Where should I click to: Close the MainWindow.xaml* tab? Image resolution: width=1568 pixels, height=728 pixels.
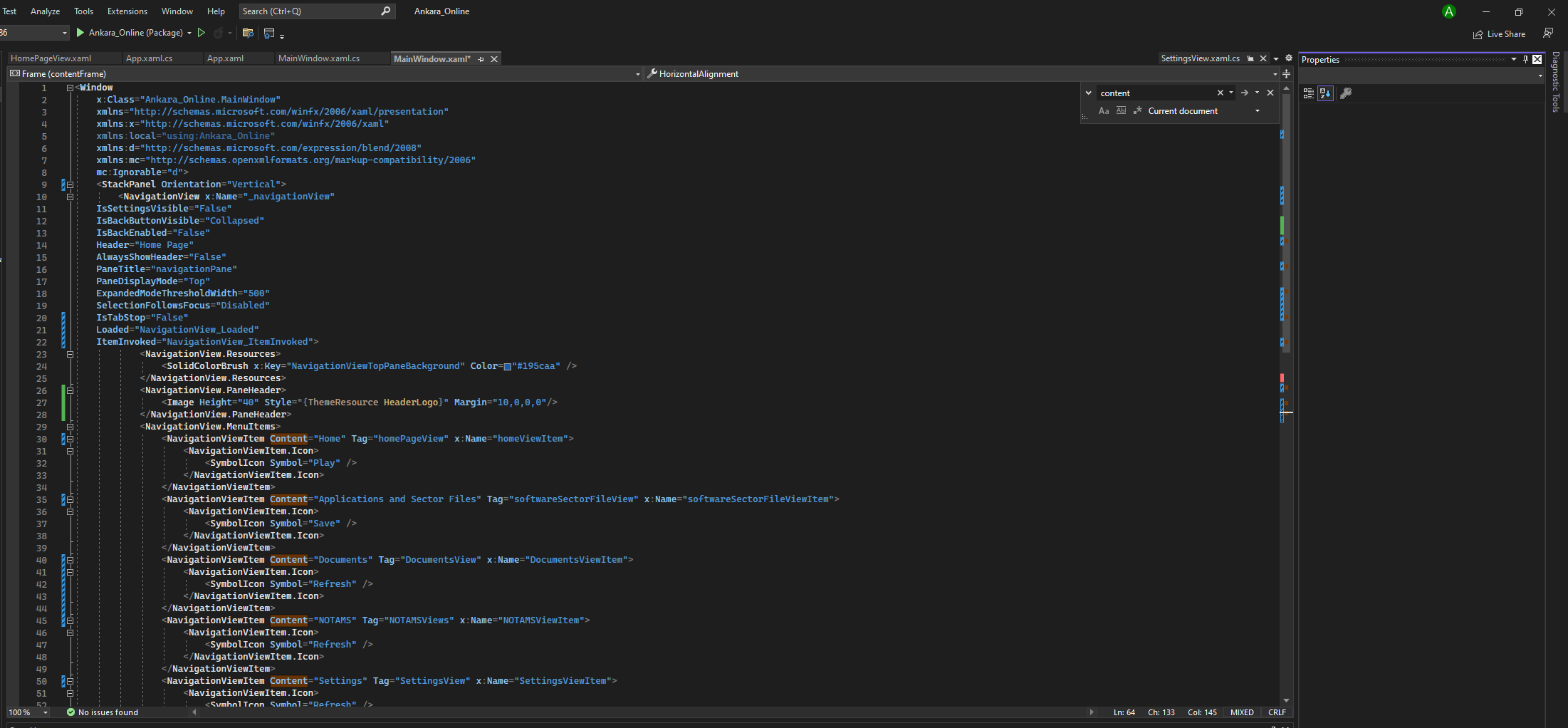point(494,59)
